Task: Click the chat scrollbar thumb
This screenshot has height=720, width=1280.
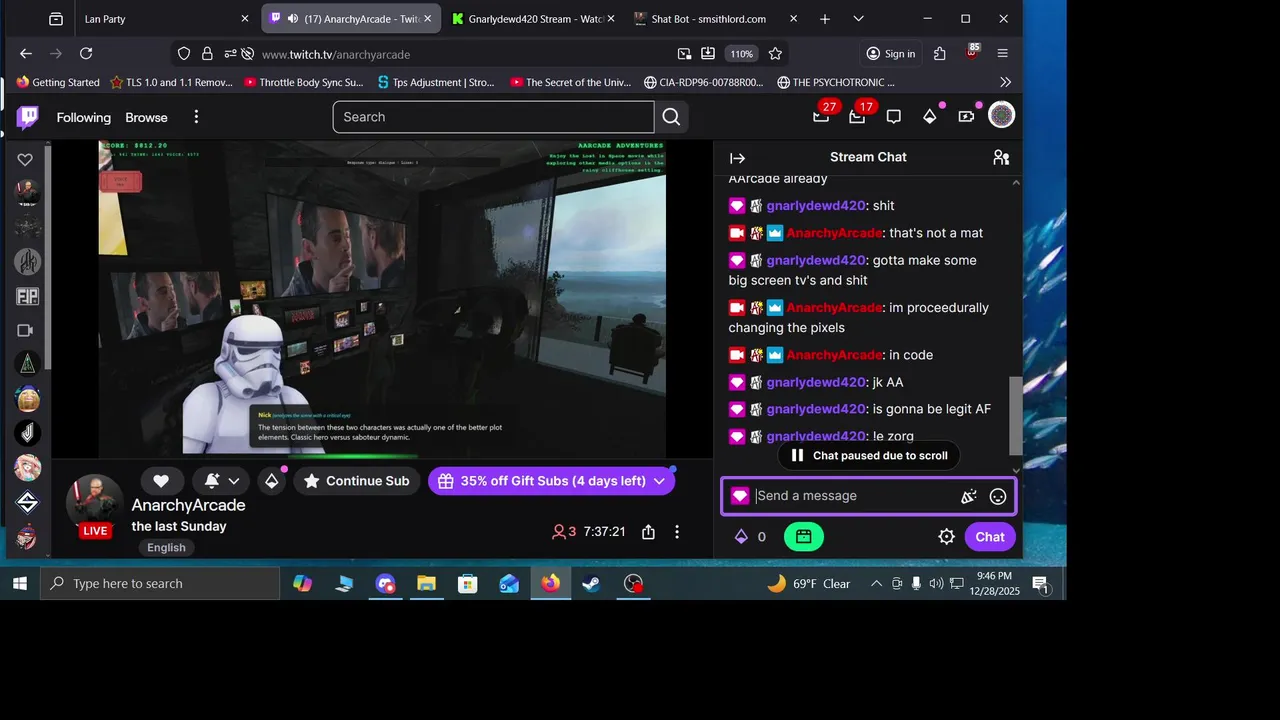Action: (x=1016, y=415)
